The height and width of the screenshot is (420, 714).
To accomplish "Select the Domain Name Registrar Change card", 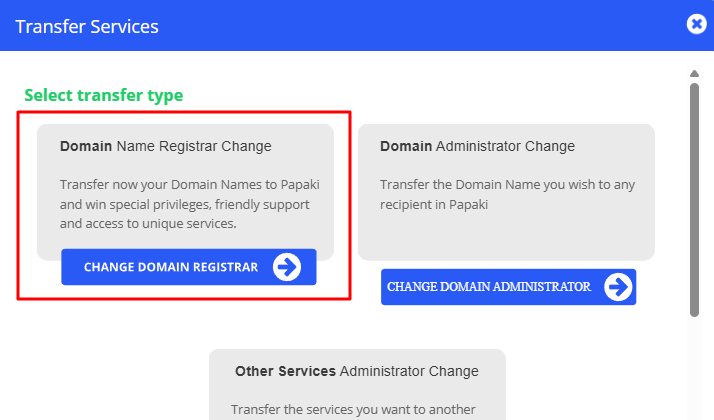I will tap(186, 191).
